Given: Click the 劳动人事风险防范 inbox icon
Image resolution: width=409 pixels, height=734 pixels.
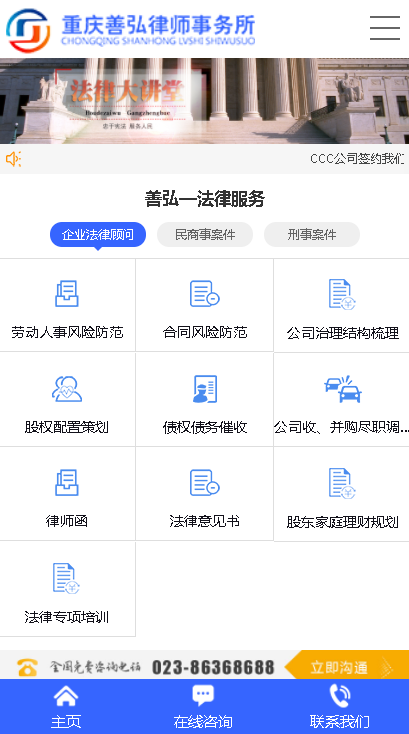Looking at the screenshot, I should [x=67, y=294].
